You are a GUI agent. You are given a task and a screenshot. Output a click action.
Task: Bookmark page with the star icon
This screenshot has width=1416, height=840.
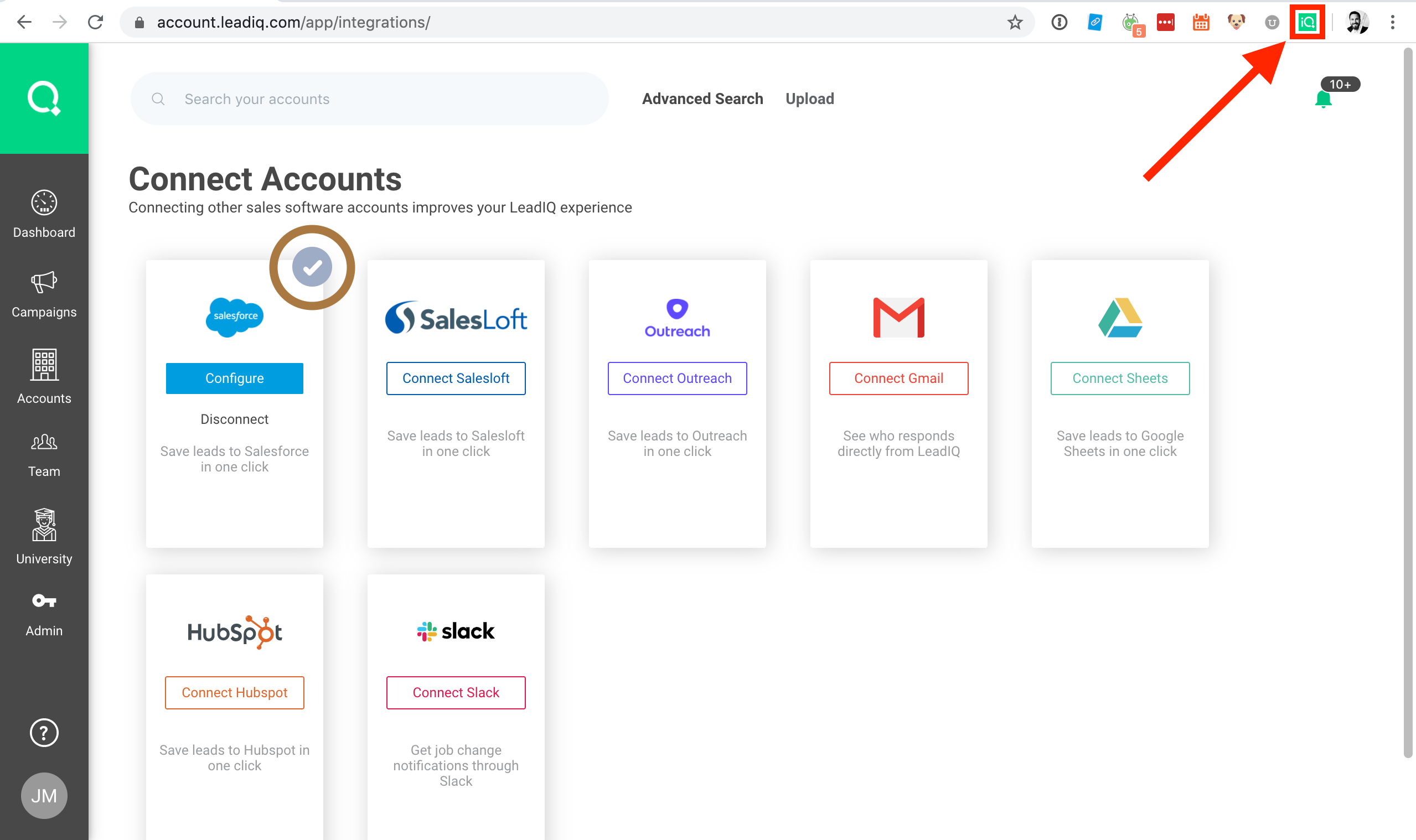1015,23
